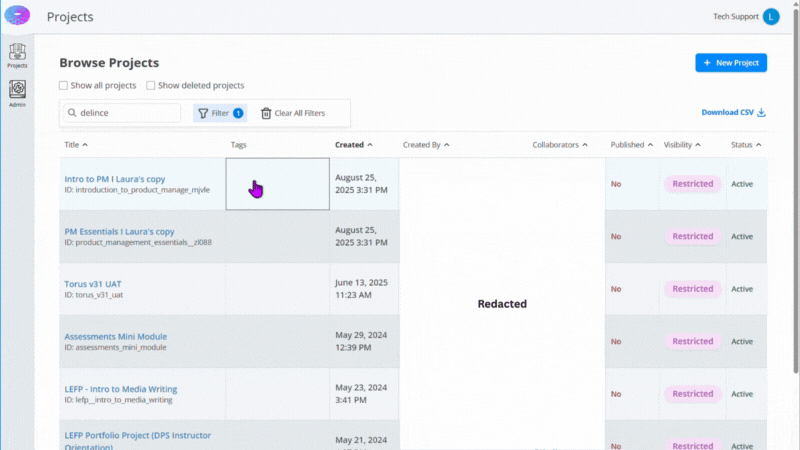Click the New Project button
Viewport: 800px width, 450px height.
(x=731, y=63)
